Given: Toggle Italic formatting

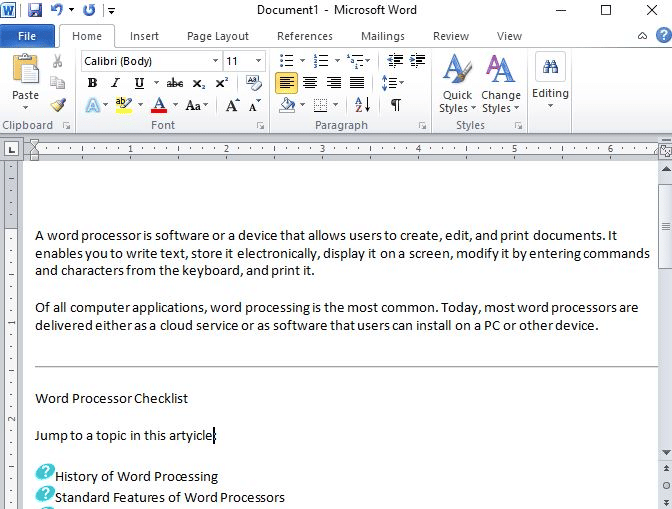Looking at the screenshot, I should (x=115, y=83).
